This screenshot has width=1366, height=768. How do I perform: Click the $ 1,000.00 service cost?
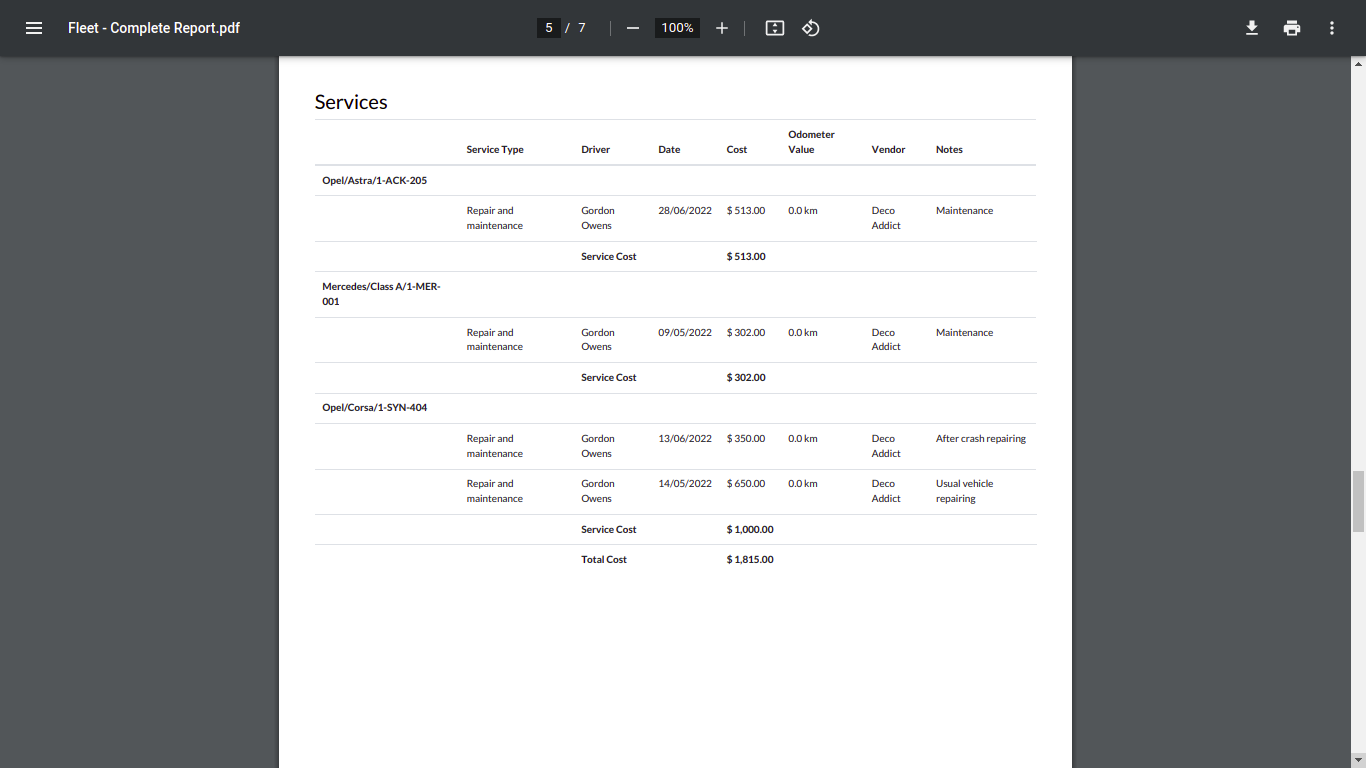click(750, 530)
